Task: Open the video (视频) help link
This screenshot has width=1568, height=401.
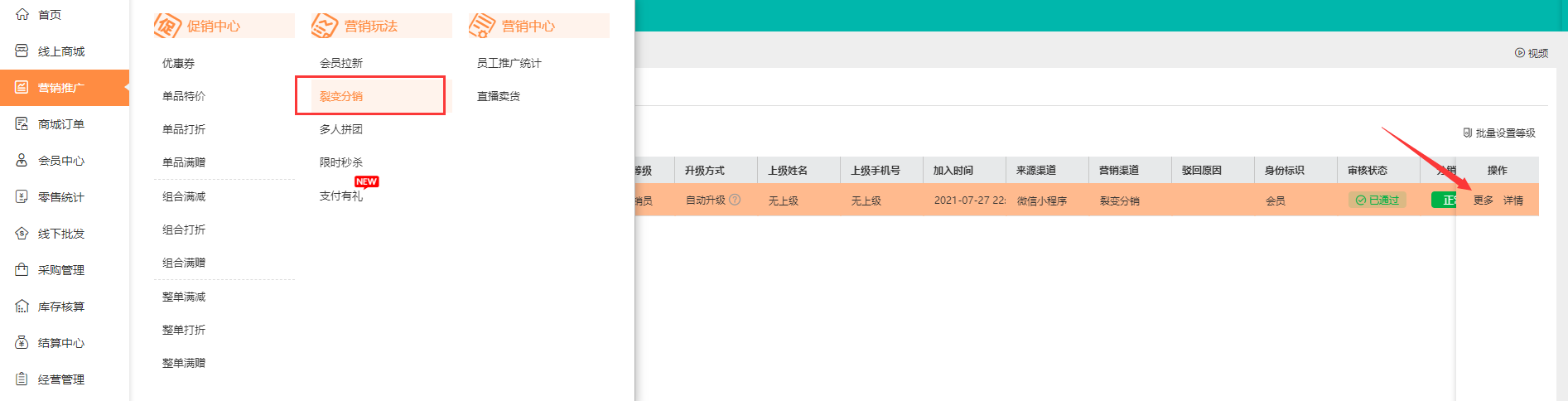Action: tap(1532, 53)
